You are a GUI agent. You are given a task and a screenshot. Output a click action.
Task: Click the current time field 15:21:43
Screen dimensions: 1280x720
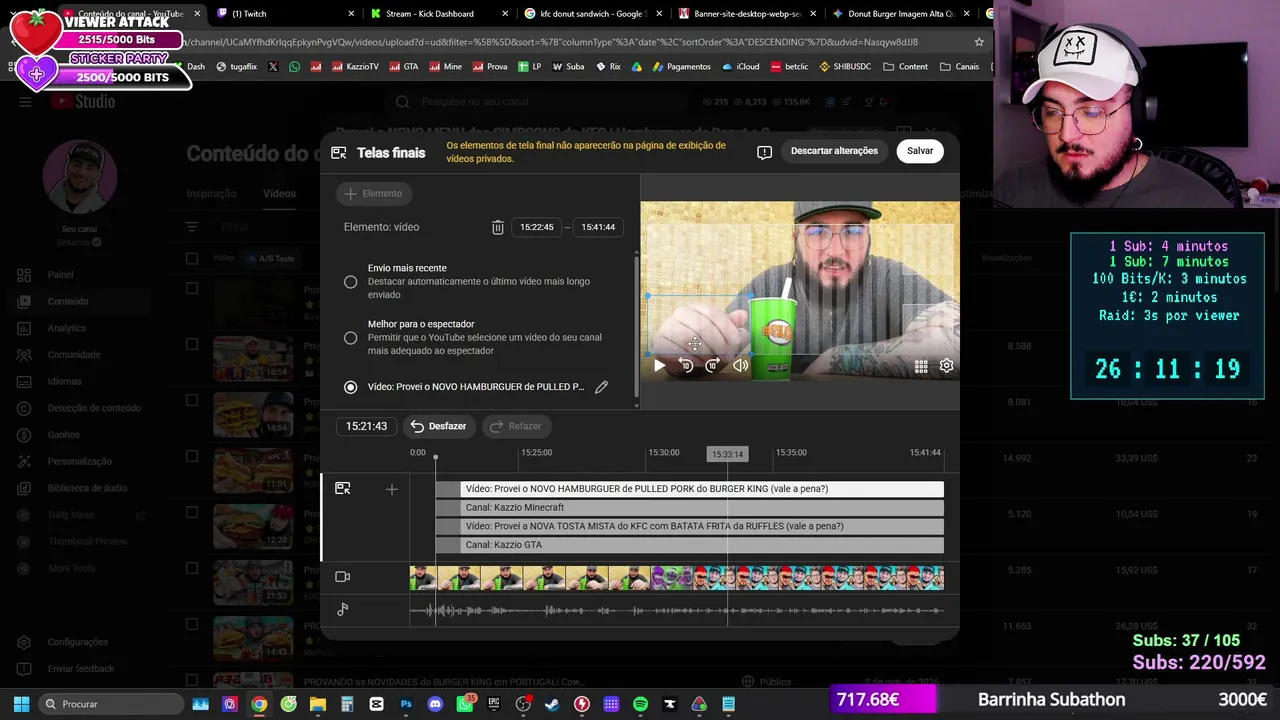click(x=366, y=426)
